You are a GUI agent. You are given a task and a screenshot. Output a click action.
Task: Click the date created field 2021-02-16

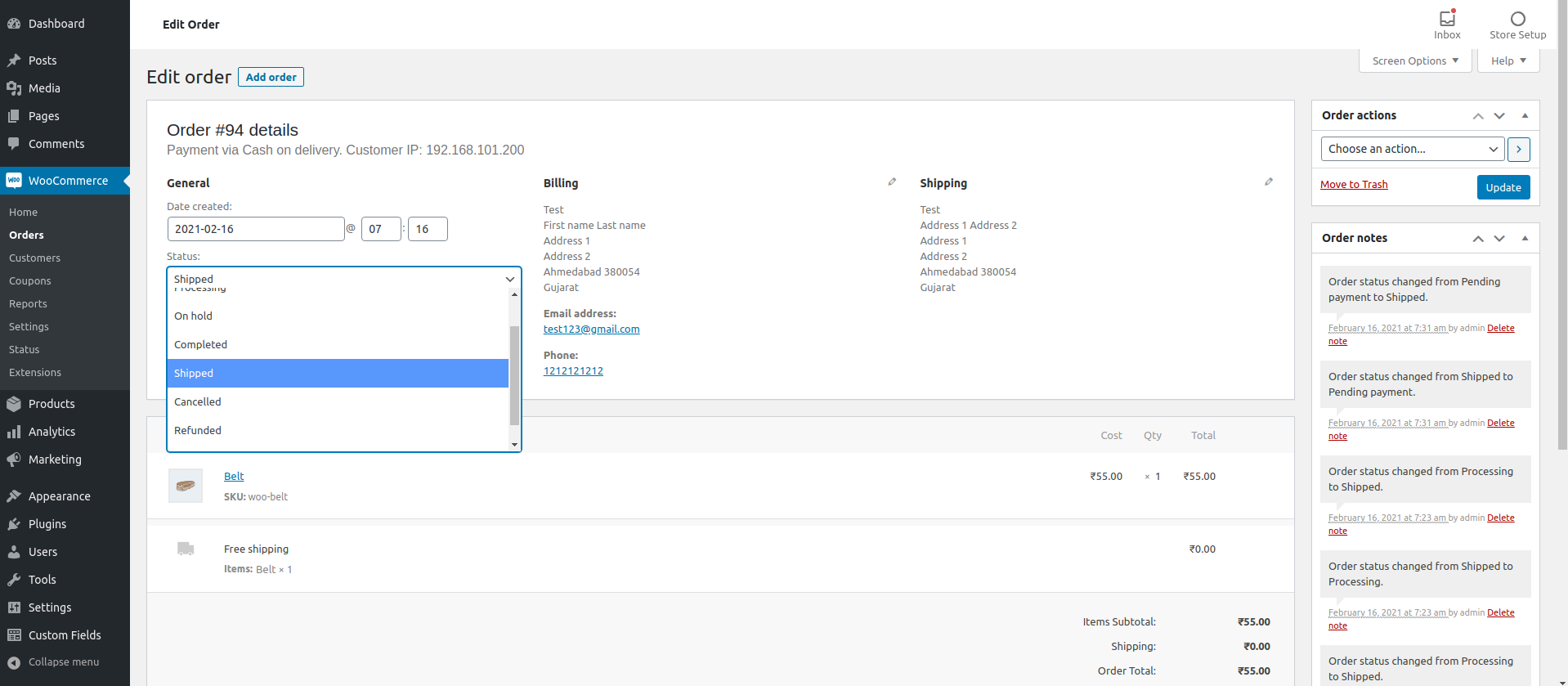coord(256,229)
